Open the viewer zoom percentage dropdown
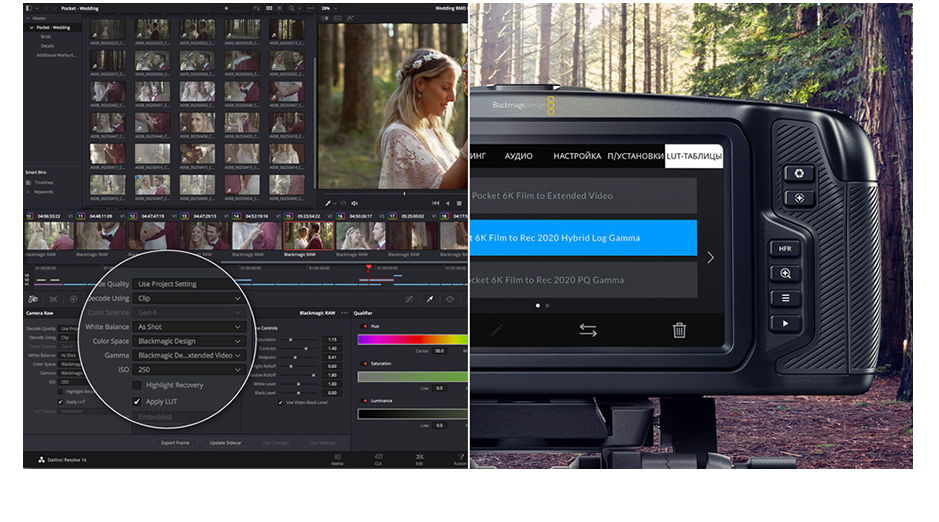The width and height of the screenshot is (939, 522). 329,8
